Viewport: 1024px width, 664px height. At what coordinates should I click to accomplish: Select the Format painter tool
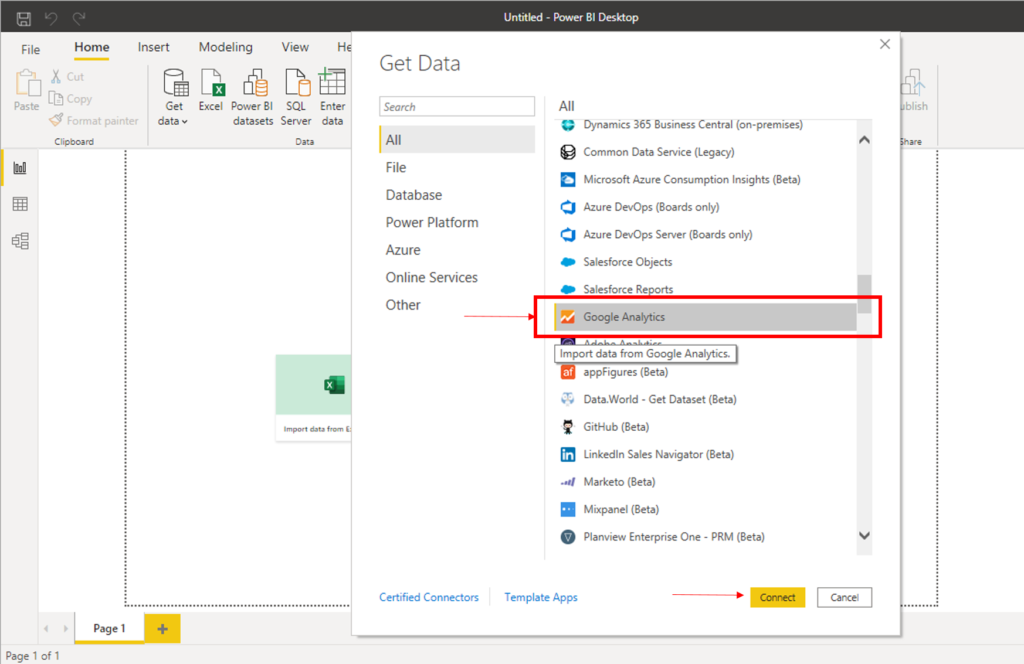(x=94, y=121)
